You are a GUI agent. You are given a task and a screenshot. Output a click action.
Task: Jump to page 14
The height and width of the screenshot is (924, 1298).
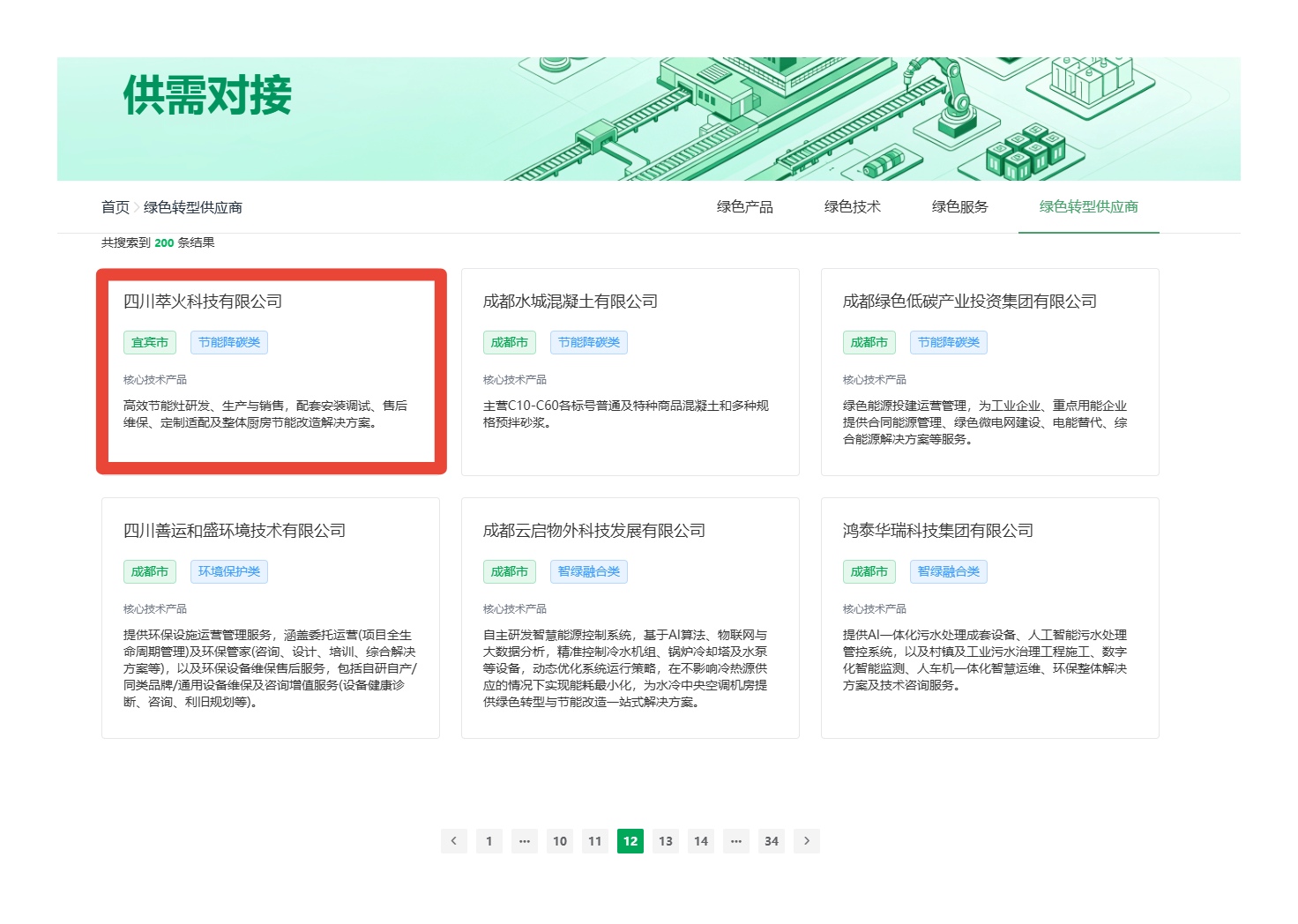tap(701, 841)
